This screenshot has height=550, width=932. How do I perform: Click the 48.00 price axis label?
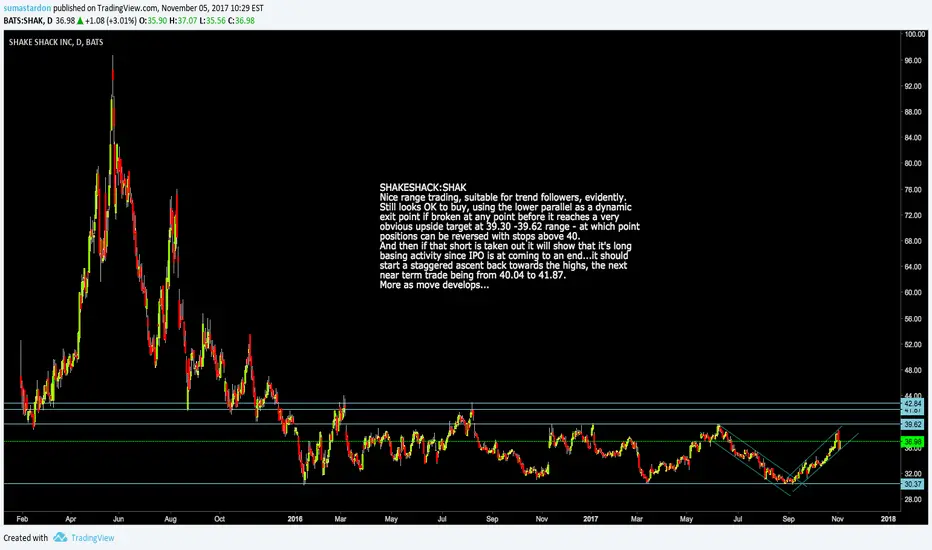point(913,370)
